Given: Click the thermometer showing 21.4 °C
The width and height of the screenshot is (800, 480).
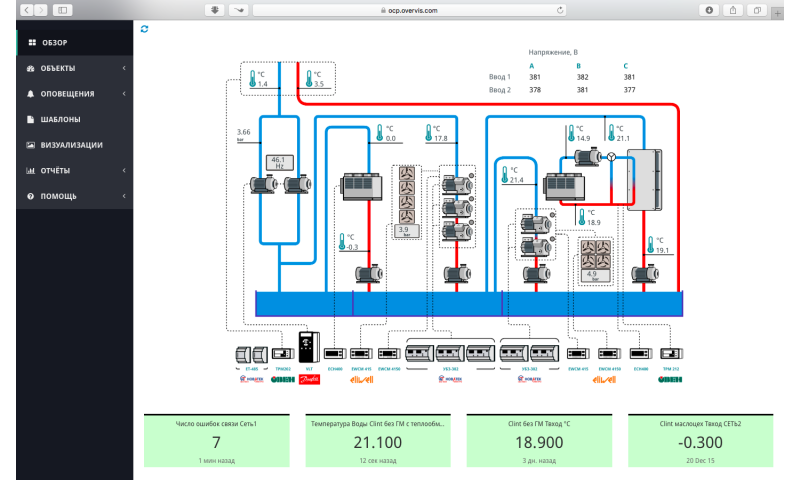Looking at the screenshot, I should pos(504,175).
